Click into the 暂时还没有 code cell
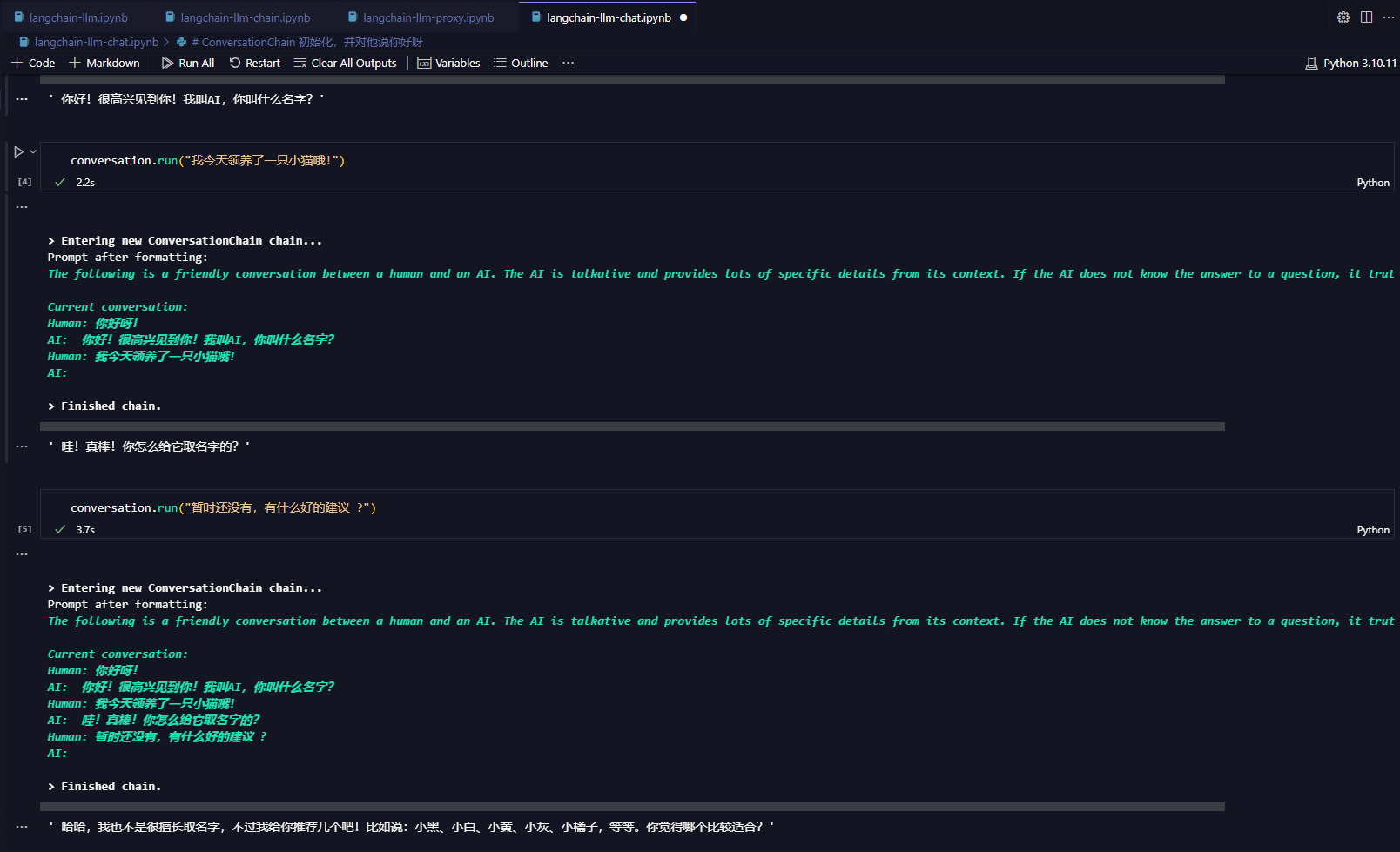1400x852 pixels. [717, 507]
